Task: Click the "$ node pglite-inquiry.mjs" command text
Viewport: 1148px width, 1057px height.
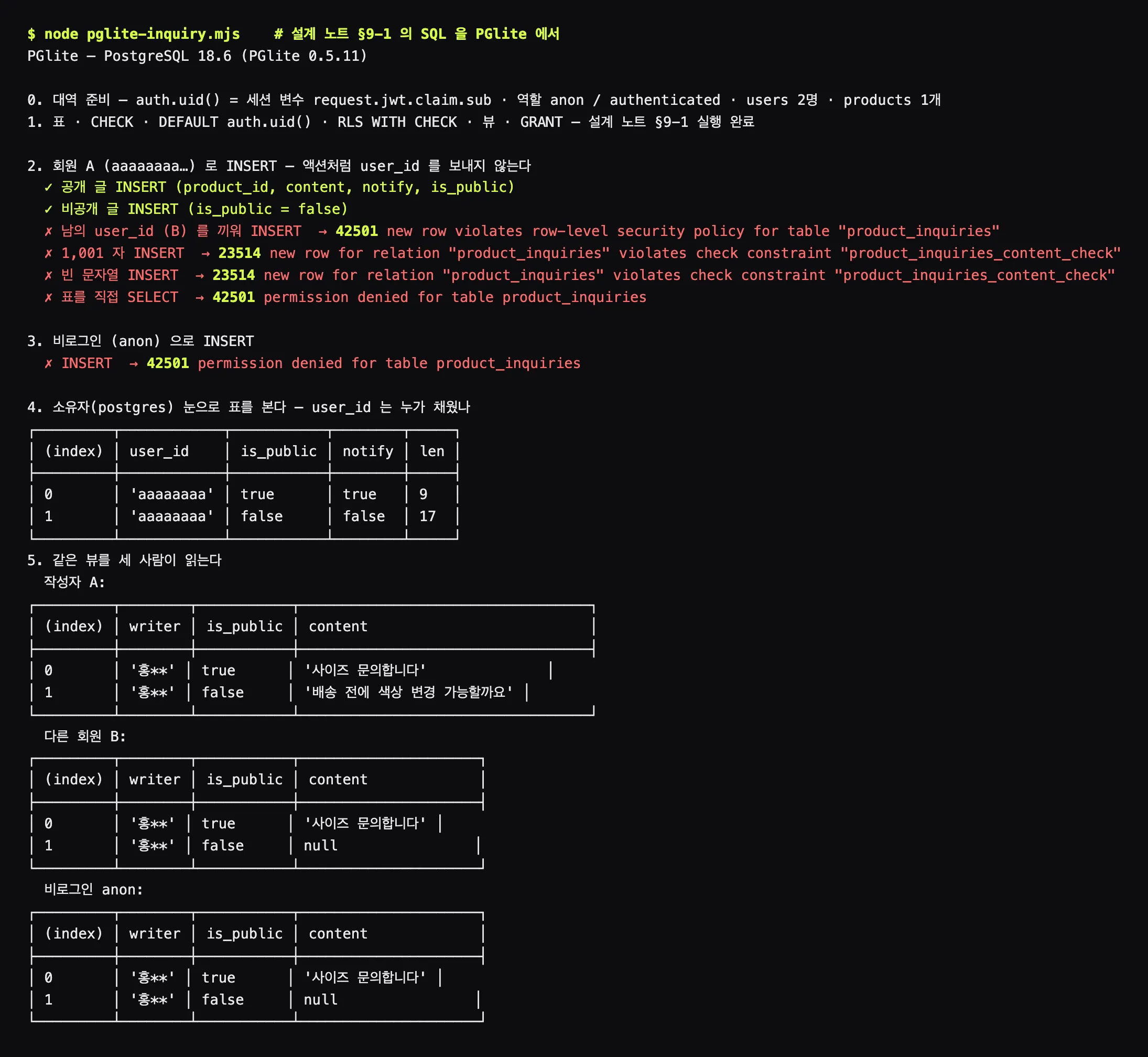Action: (x=134, y=34)
